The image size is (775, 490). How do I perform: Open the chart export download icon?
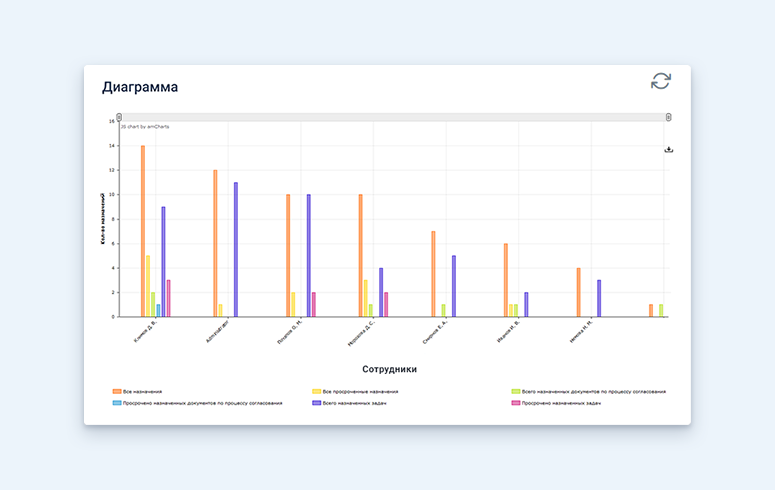click(668, 150)
